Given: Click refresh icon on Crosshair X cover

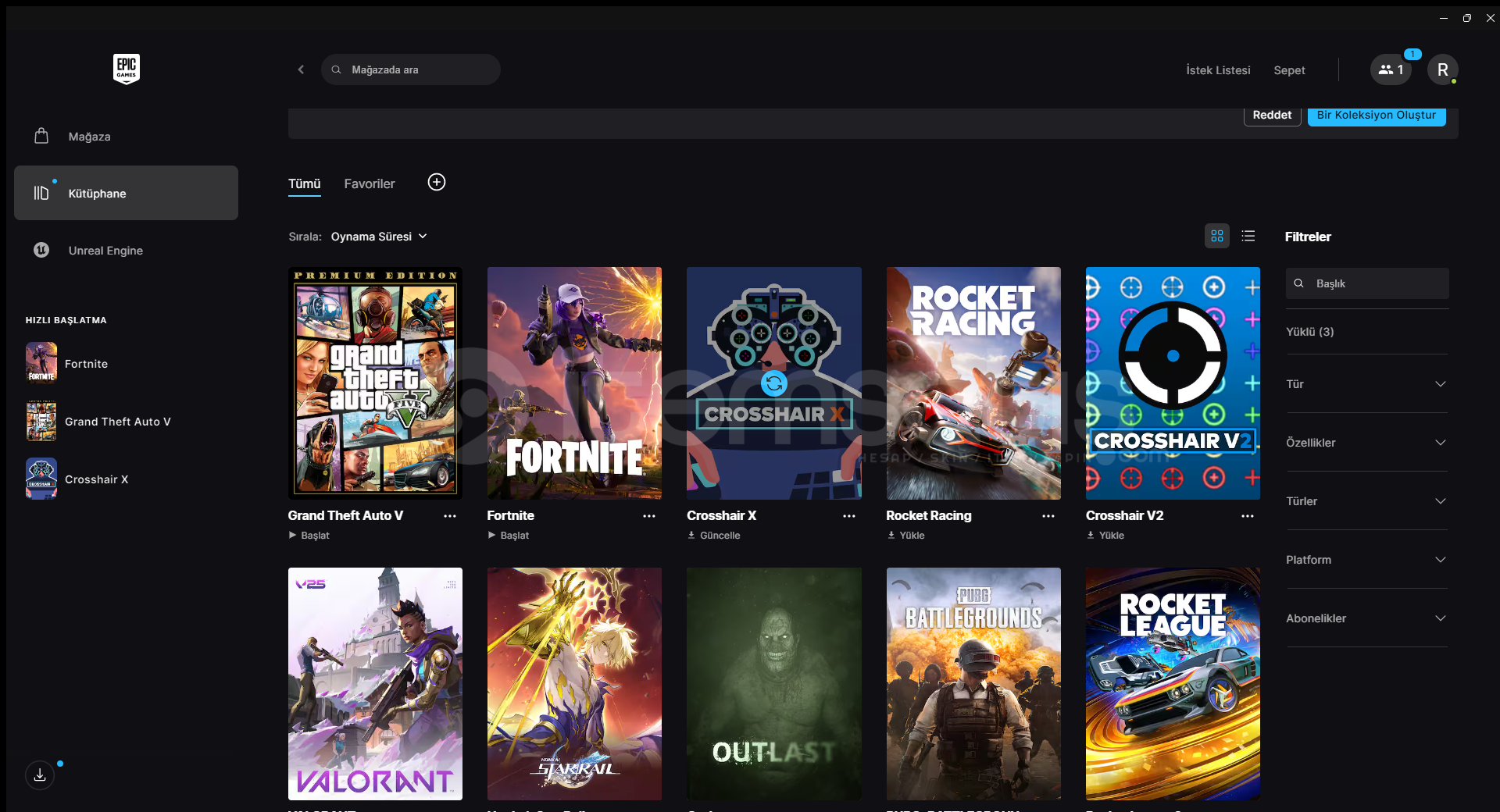Looking at the screenshot, I should [x=774, y=383].
